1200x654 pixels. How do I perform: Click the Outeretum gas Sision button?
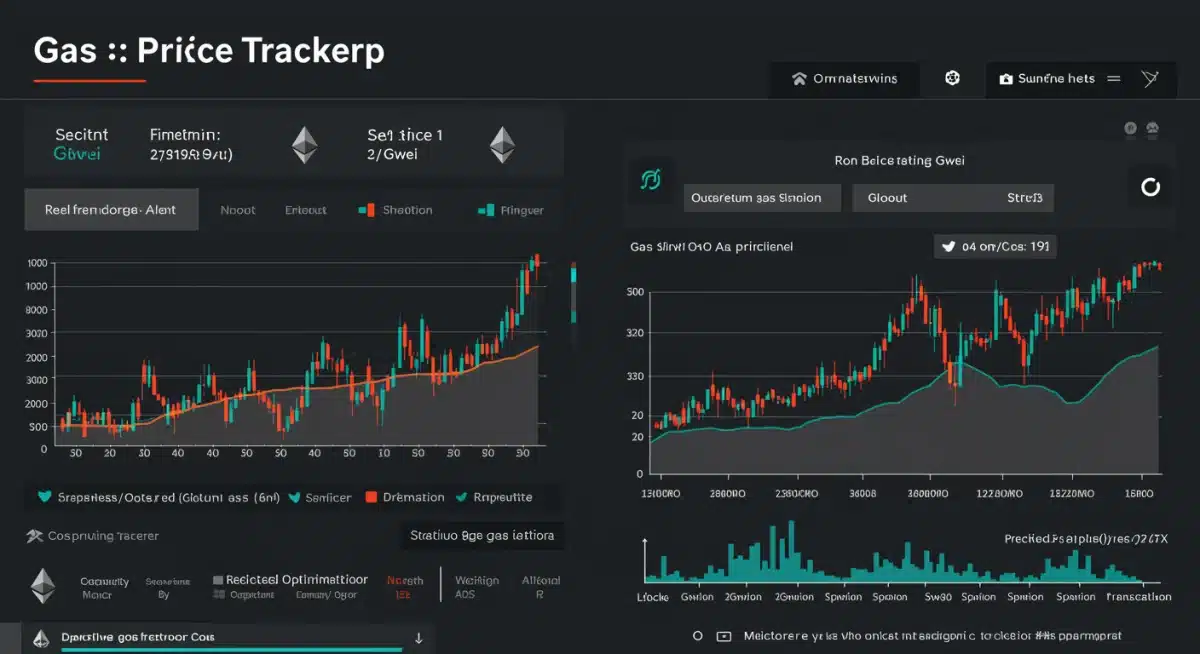pyautogui.click(x=761, y=197)
